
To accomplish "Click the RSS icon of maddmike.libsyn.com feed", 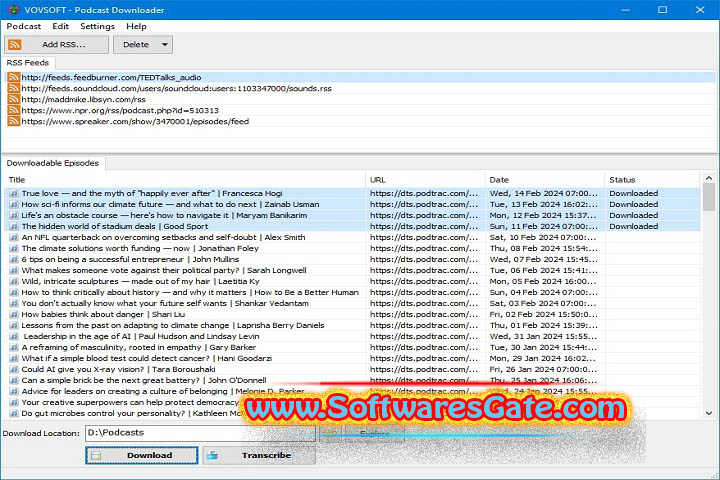I will pos(14,99).
